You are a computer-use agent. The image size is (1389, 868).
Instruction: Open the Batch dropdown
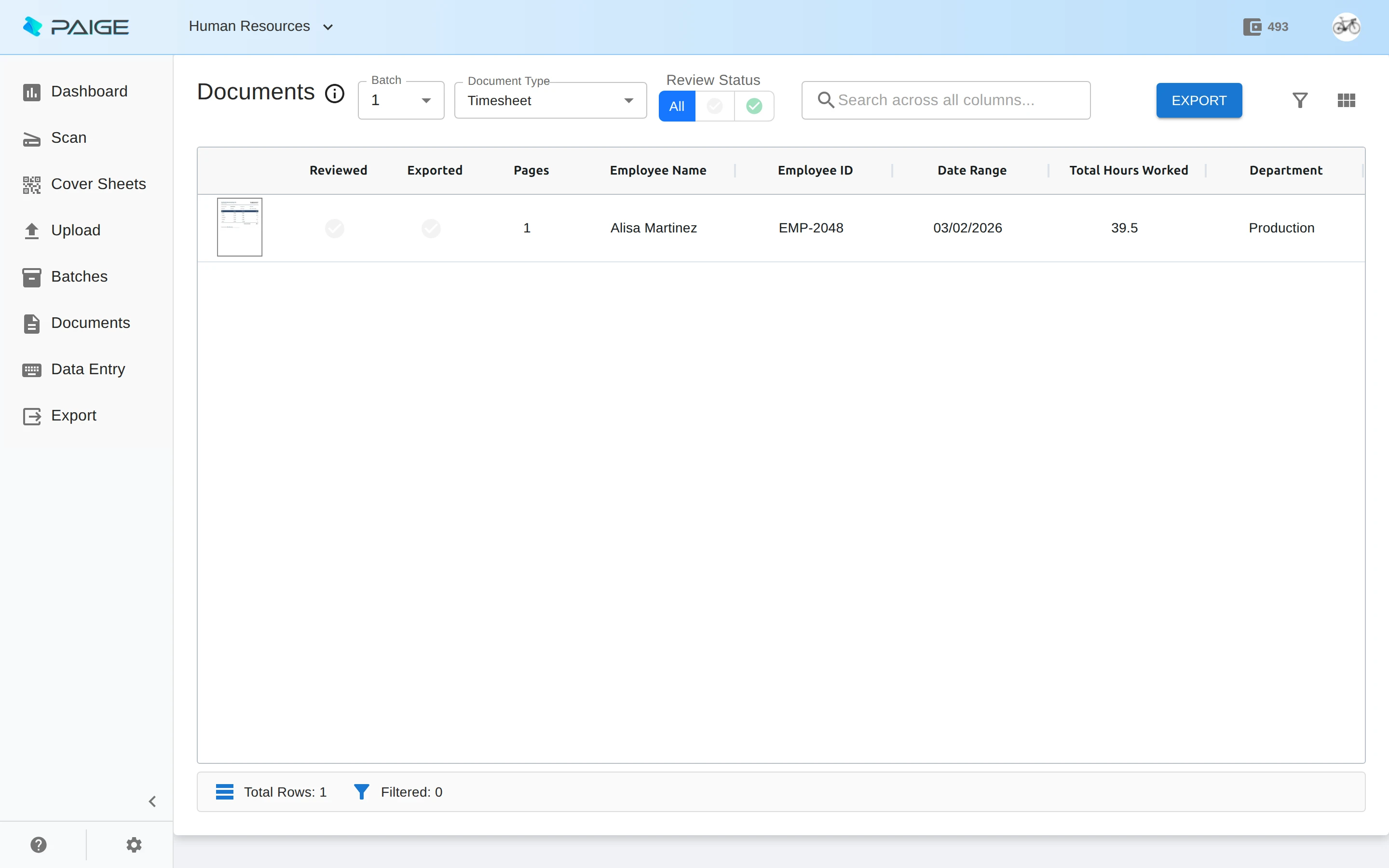click(x=401, y=100)
